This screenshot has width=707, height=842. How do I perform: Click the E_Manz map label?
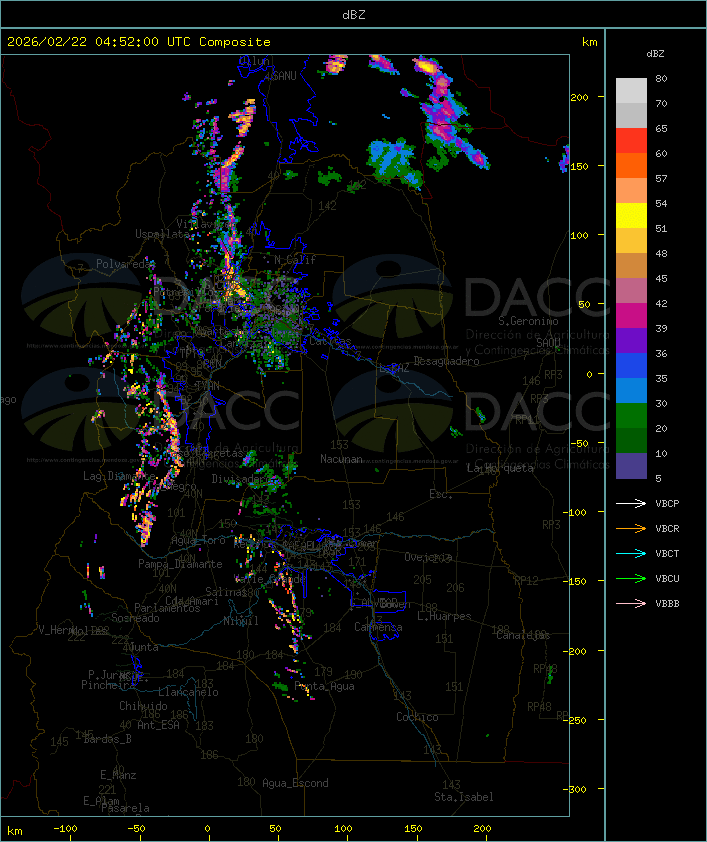pyautogui.click(x=118, y=775)
